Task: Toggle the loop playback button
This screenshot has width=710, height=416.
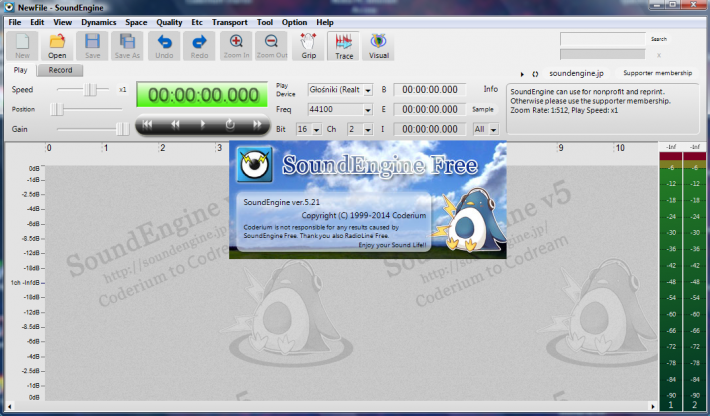Action: point(230,124)
